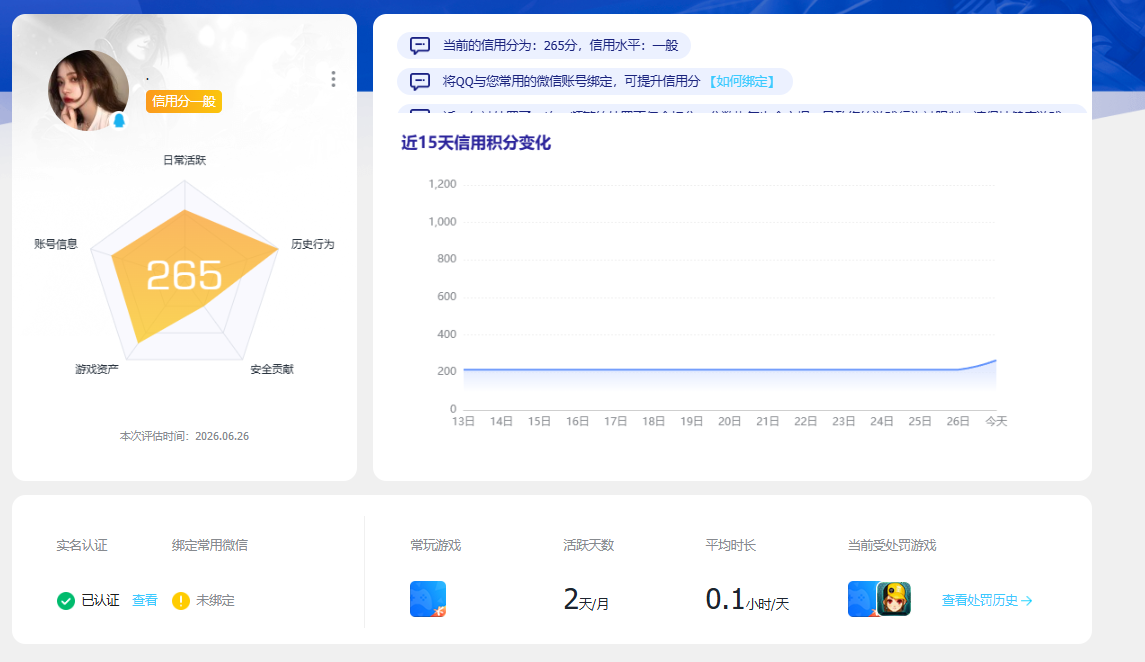The height and width of the screenshot is (662, 1145).
Task: Open 查看处罚历史 link
Action: click(x=987, y=600)
